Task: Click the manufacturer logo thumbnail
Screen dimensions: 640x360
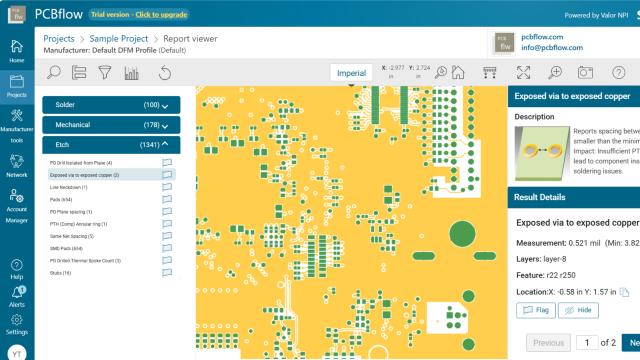Action: [x=504, y=43]
